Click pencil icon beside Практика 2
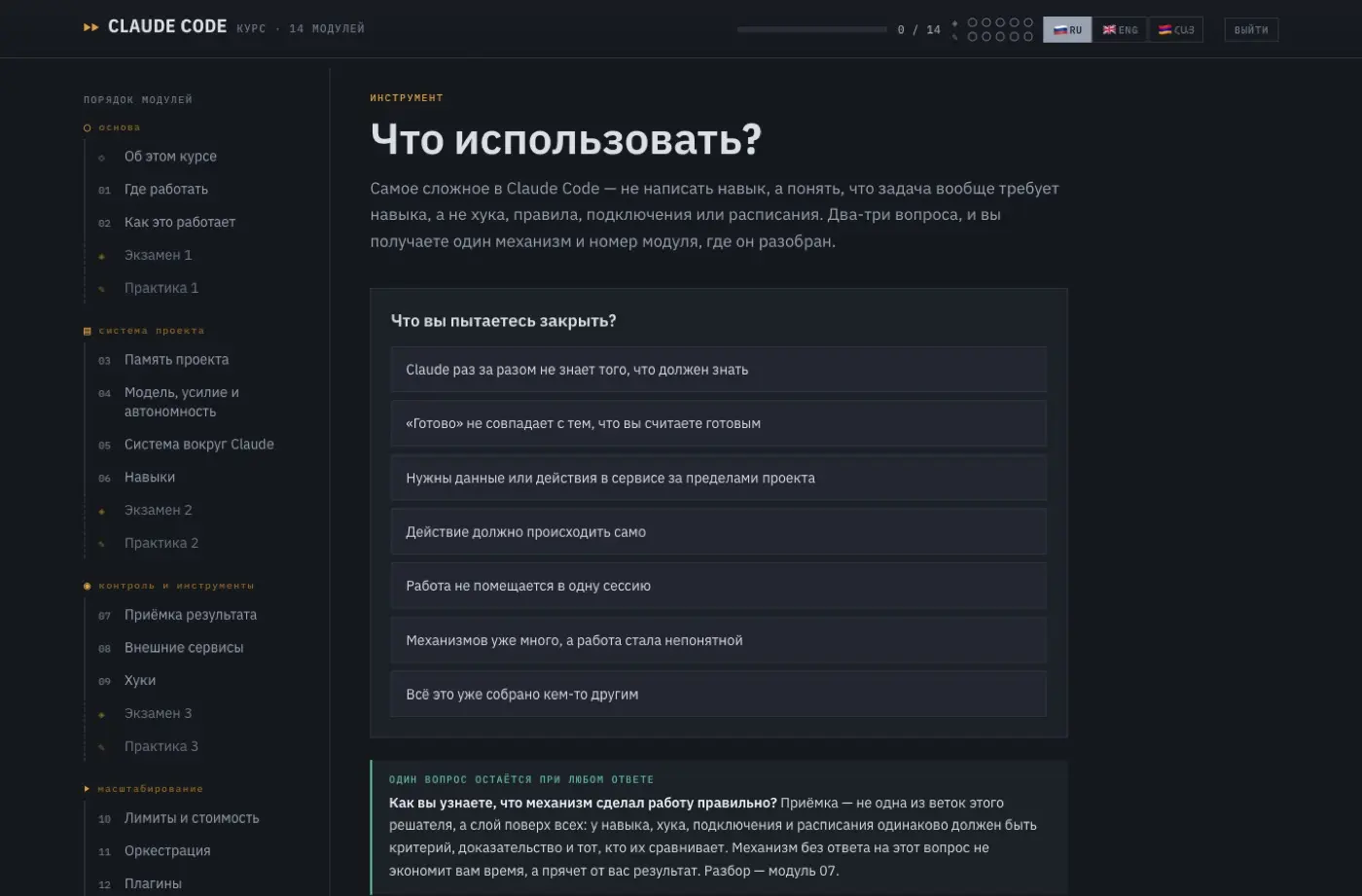The width and height of the screenshot is (1362, 896). [102, 544]
